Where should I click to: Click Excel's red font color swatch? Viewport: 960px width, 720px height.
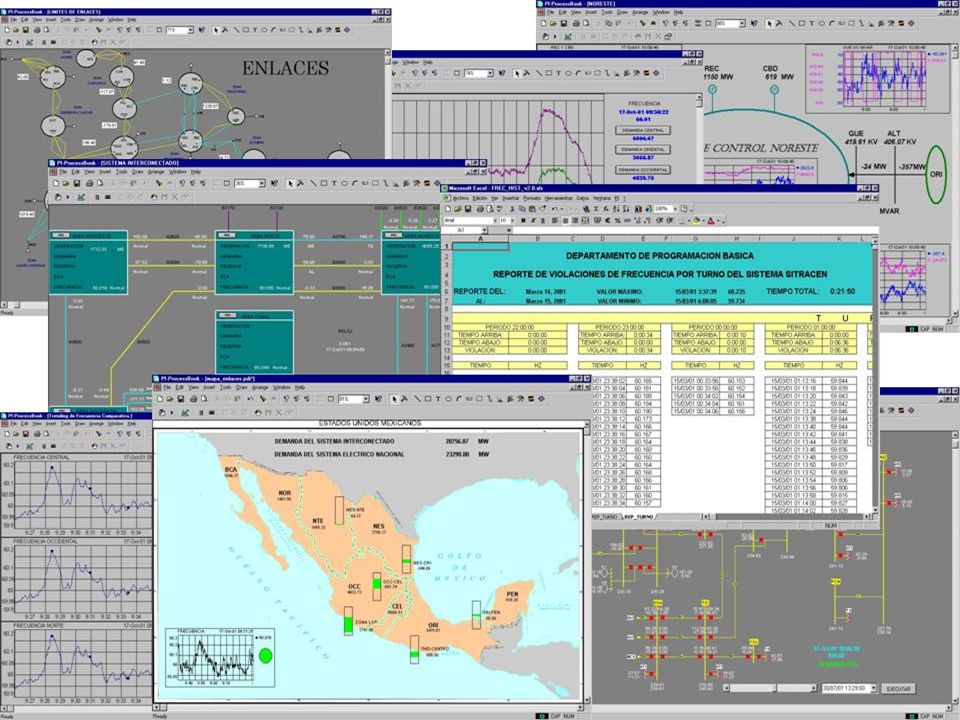pos(711,220)
